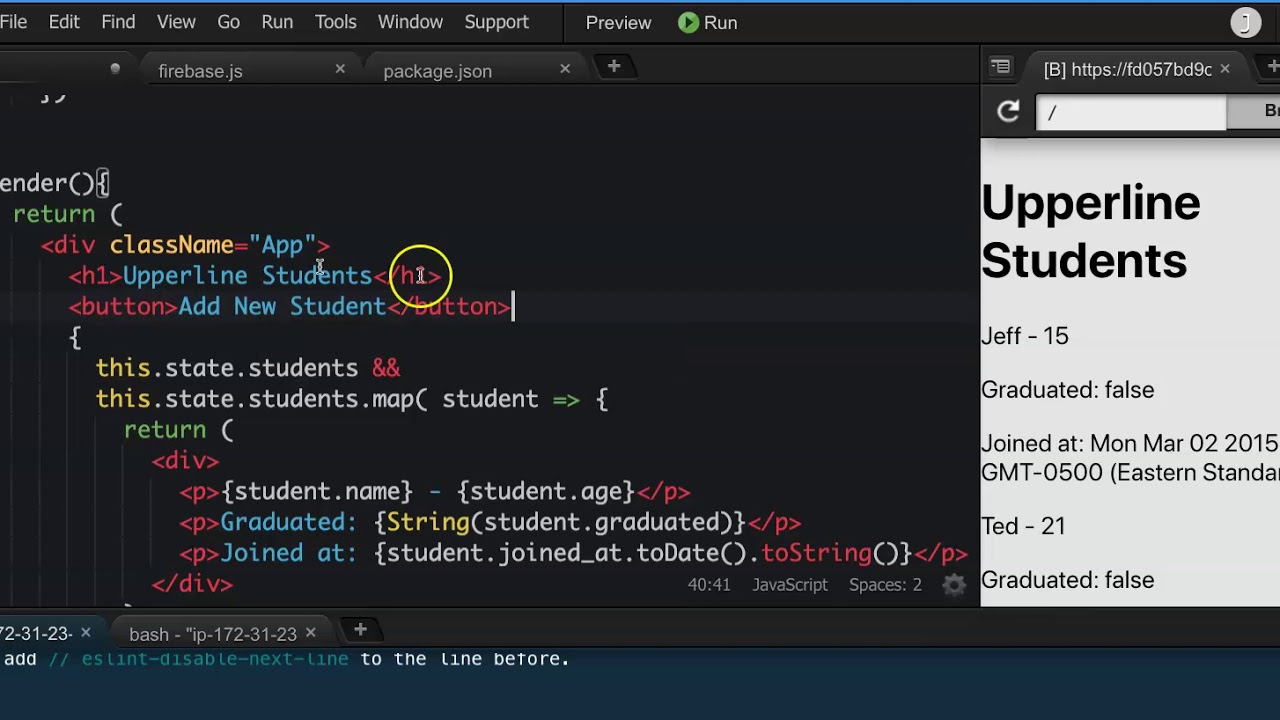1280x720 pixels.
Task: Close the bash ip-172-31-23 terminal tab
Action: point(310,632)
